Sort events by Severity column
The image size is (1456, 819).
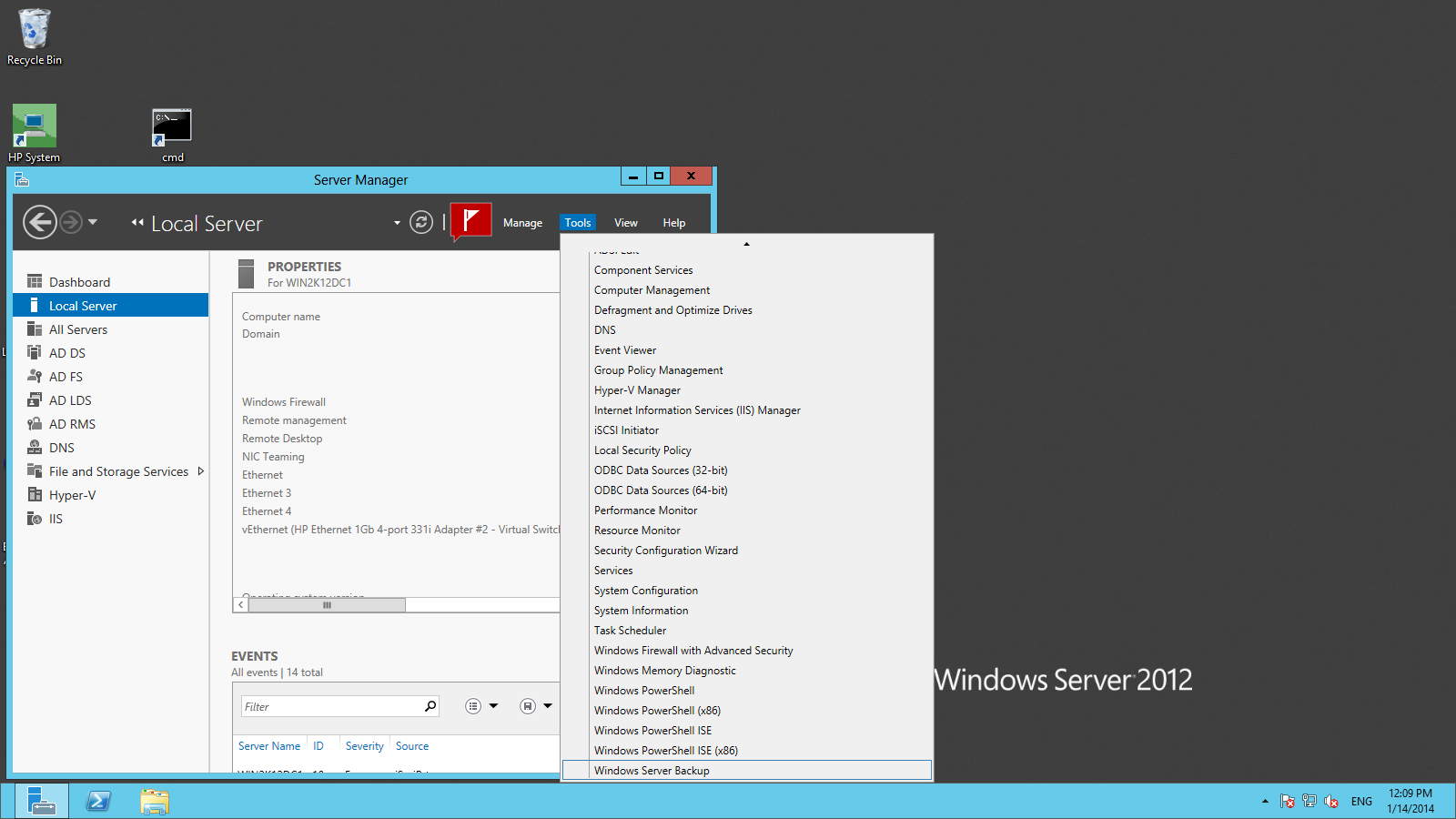point(364,746)
